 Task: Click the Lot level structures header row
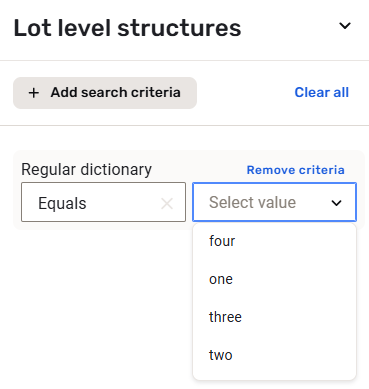[184, 28]
